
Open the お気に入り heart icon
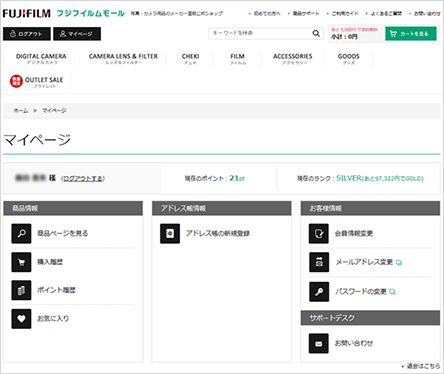coord(21,319)
